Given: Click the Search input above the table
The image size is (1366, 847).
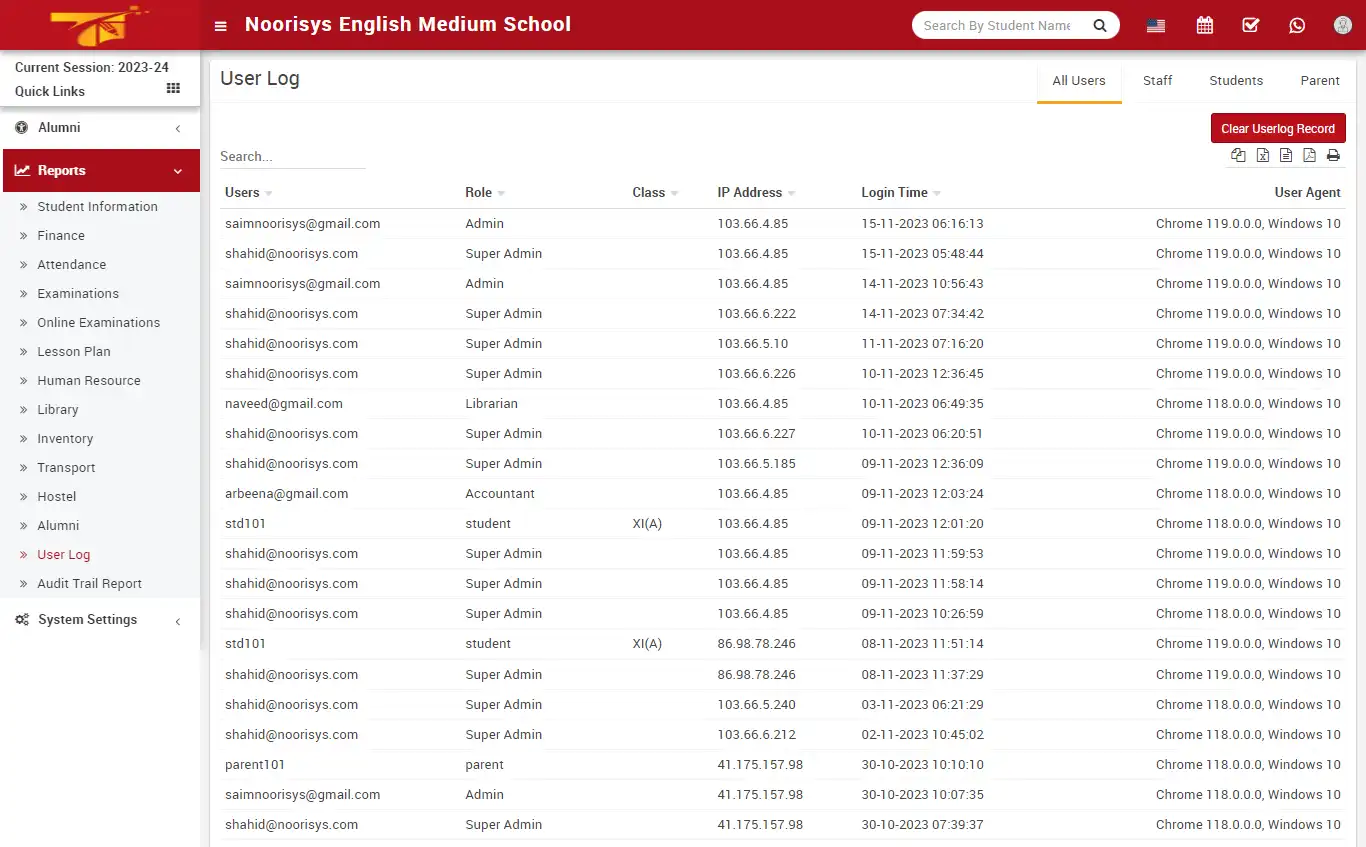Looking at the screenshot, I should click(292, 156).
